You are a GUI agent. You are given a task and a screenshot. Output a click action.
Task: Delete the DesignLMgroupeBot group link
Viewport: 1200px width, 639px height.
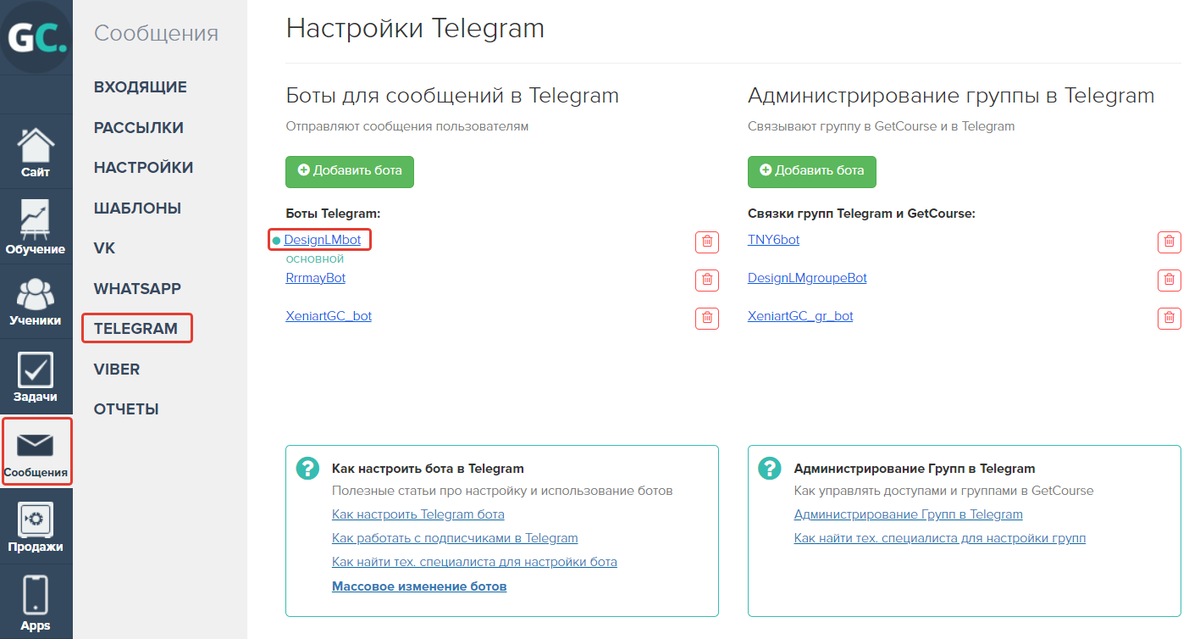(x=1169, y=280)
